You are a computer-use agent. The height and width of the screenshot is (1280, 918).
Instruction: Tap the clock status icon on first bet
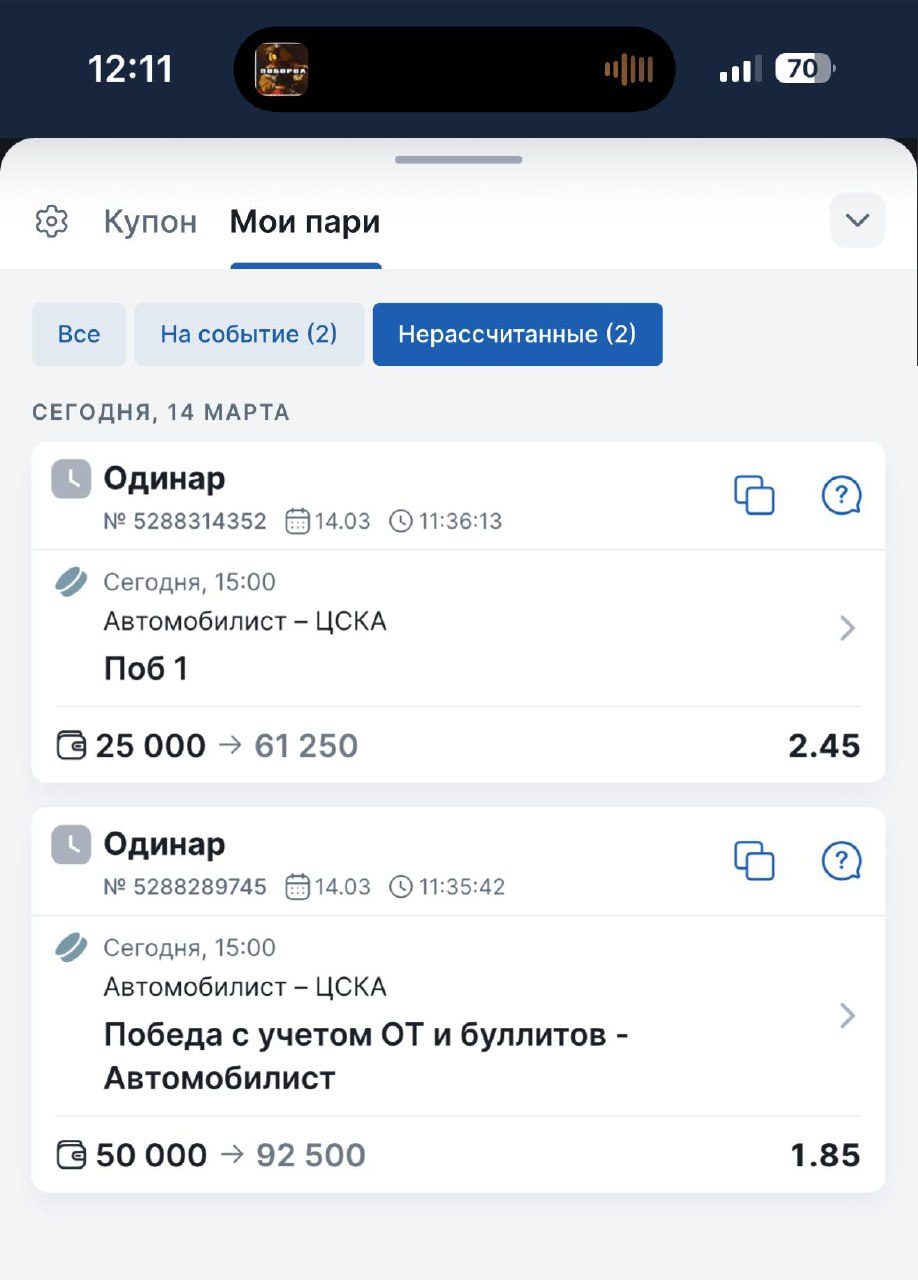pos(71,480)
